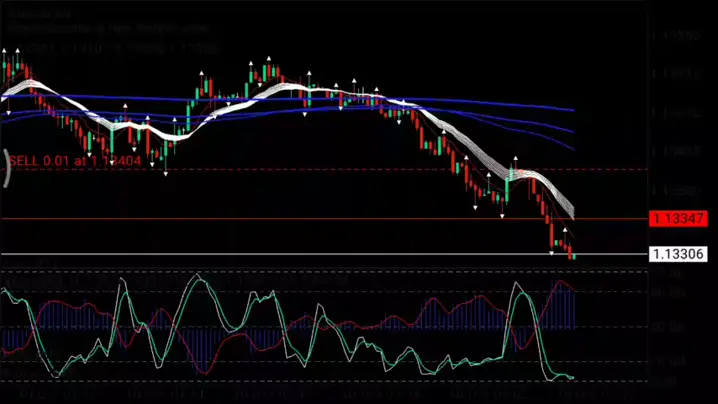The width and height of the screenshot is (718, 404).
Task: Click the grey curved handle on the left edge
Action: point(5,168)
